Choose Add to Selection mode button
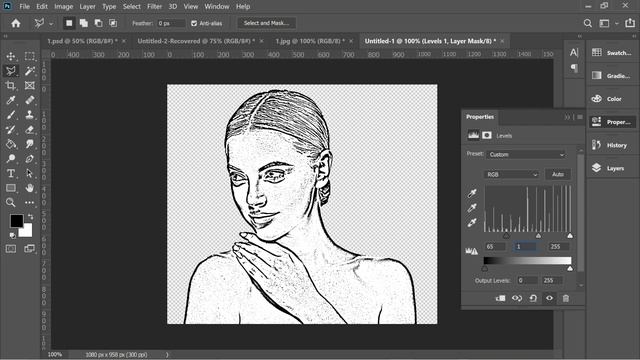The height and width of the screenshot is (360, 640). (84, 23)
